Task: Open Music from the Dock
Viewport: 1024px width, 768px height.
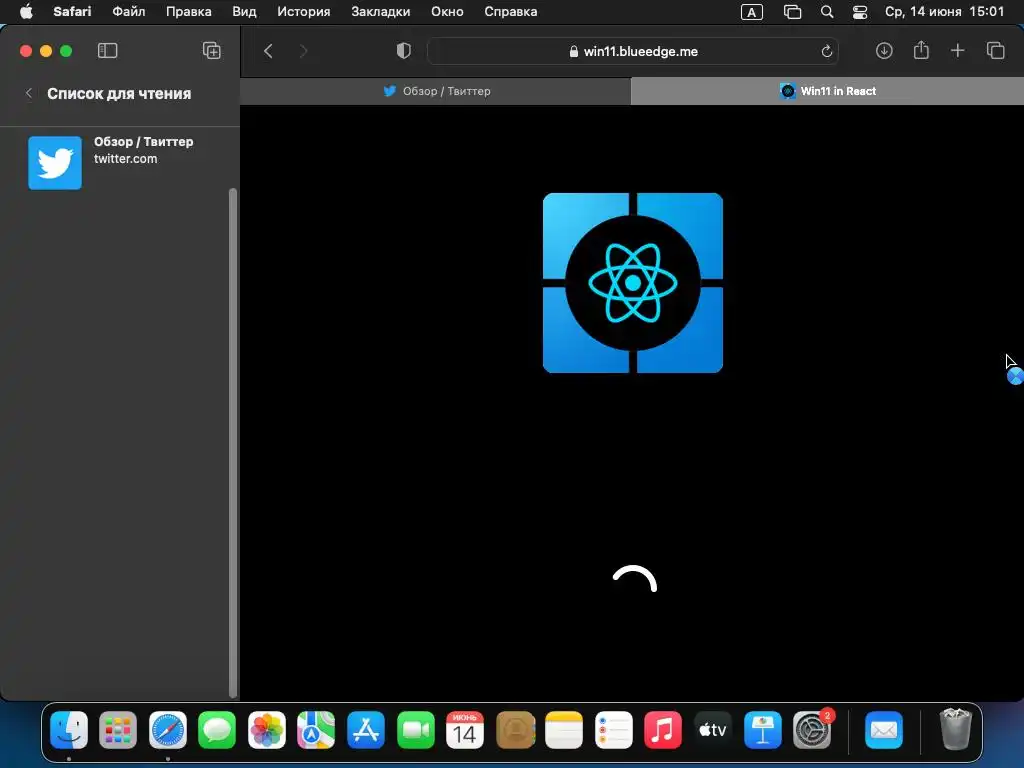Action: (x=663, y=730)
